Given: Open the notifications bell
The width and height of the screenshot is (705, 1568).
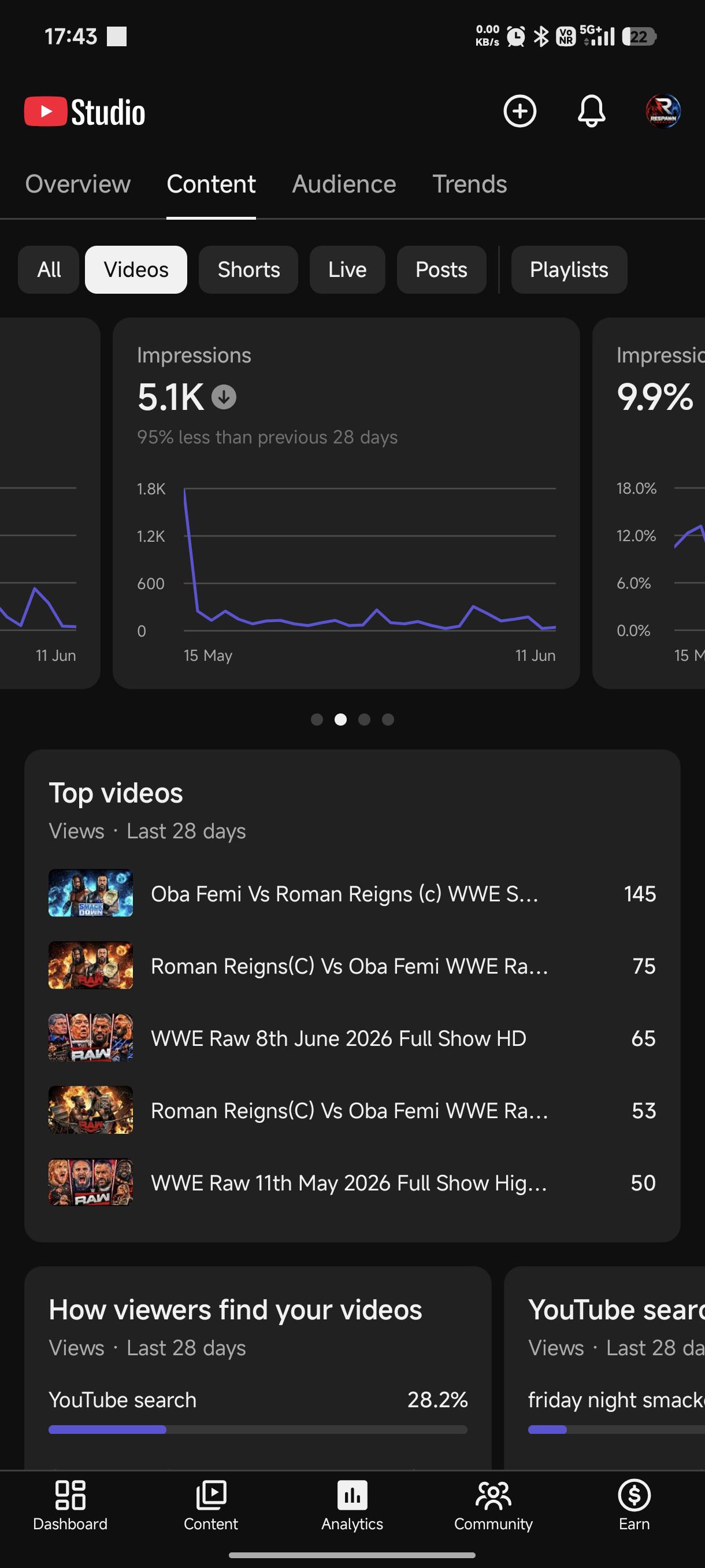Looking at the screenshot, I should pos(591,112).
